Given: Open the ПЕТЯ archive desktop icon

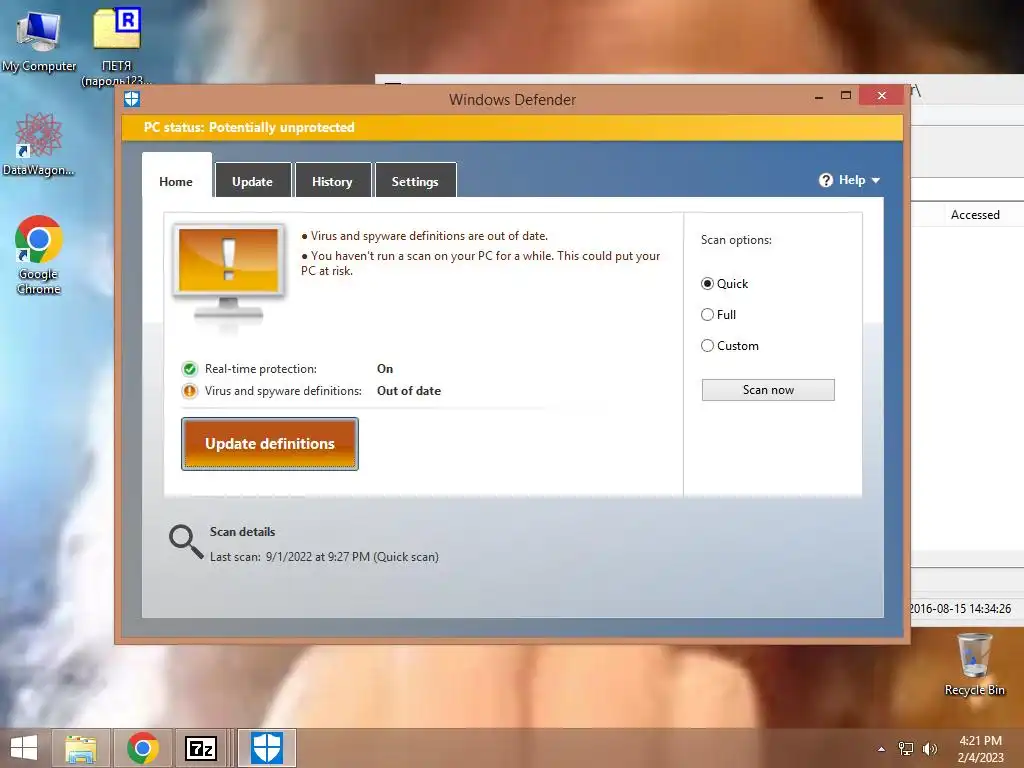Looking at the screenshot, I should click(x=116, y=46).
